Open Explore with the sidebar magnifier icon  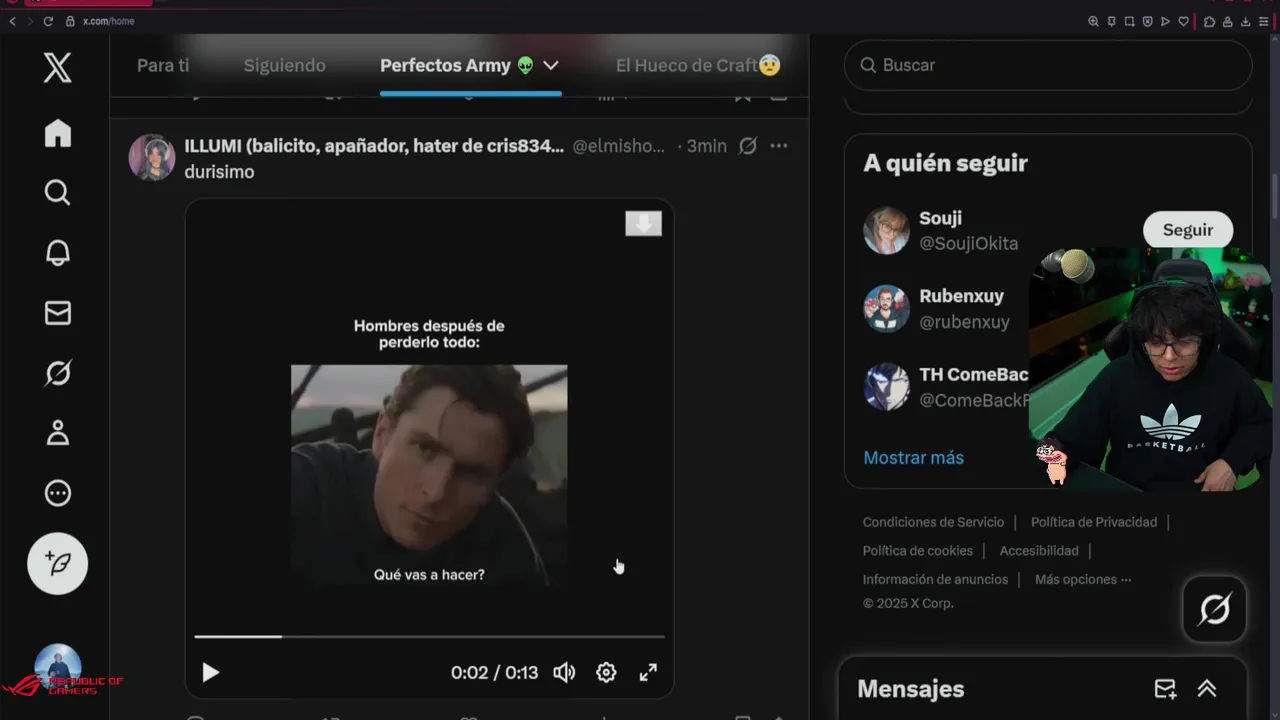[x=58, y=192]
